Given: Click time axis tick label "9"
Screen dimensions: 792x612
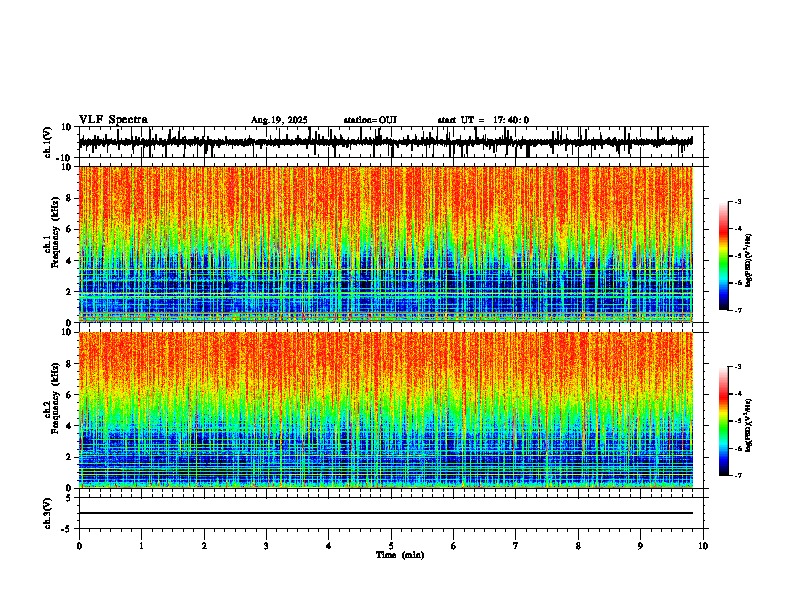Looking at the screenshot, I should click(x=640, y=546).
